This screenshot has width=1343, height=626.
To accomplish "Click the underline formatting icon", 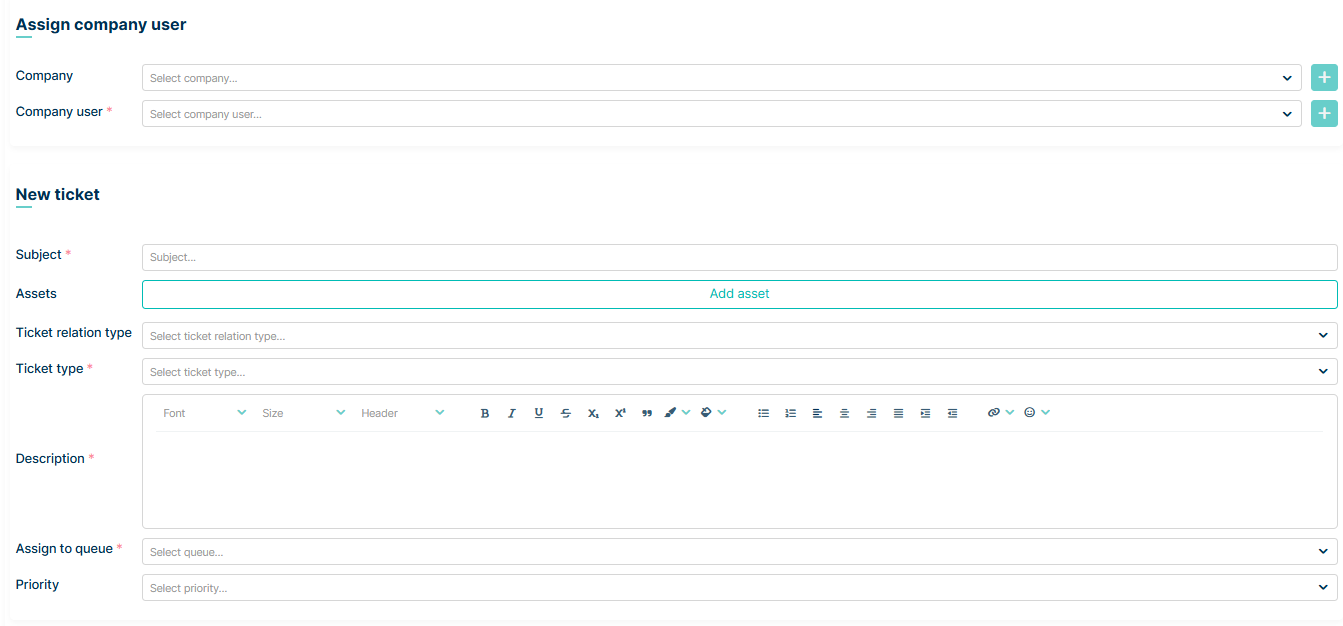I will click(x=539, y=413).
